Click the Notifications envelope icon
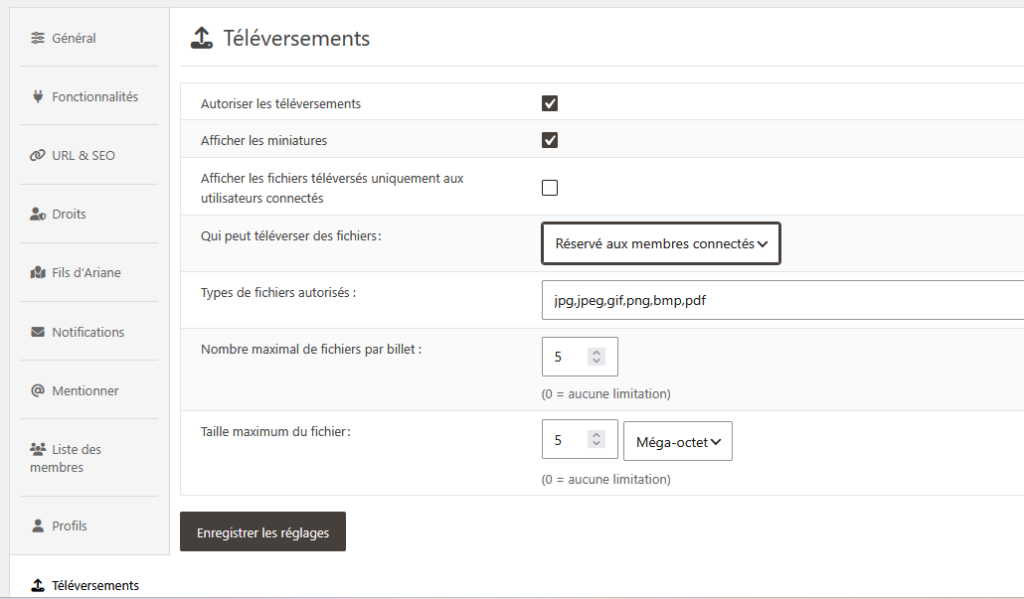 pos(38,332)
